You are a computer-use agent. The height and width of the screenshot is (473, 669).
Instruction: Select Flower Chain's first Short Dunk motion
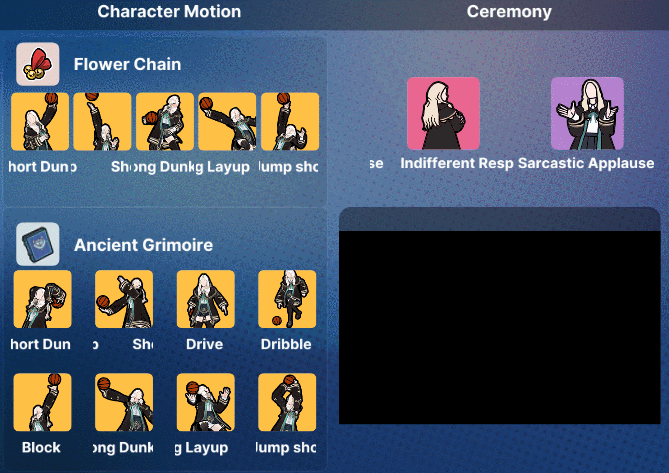coord(40,122)
